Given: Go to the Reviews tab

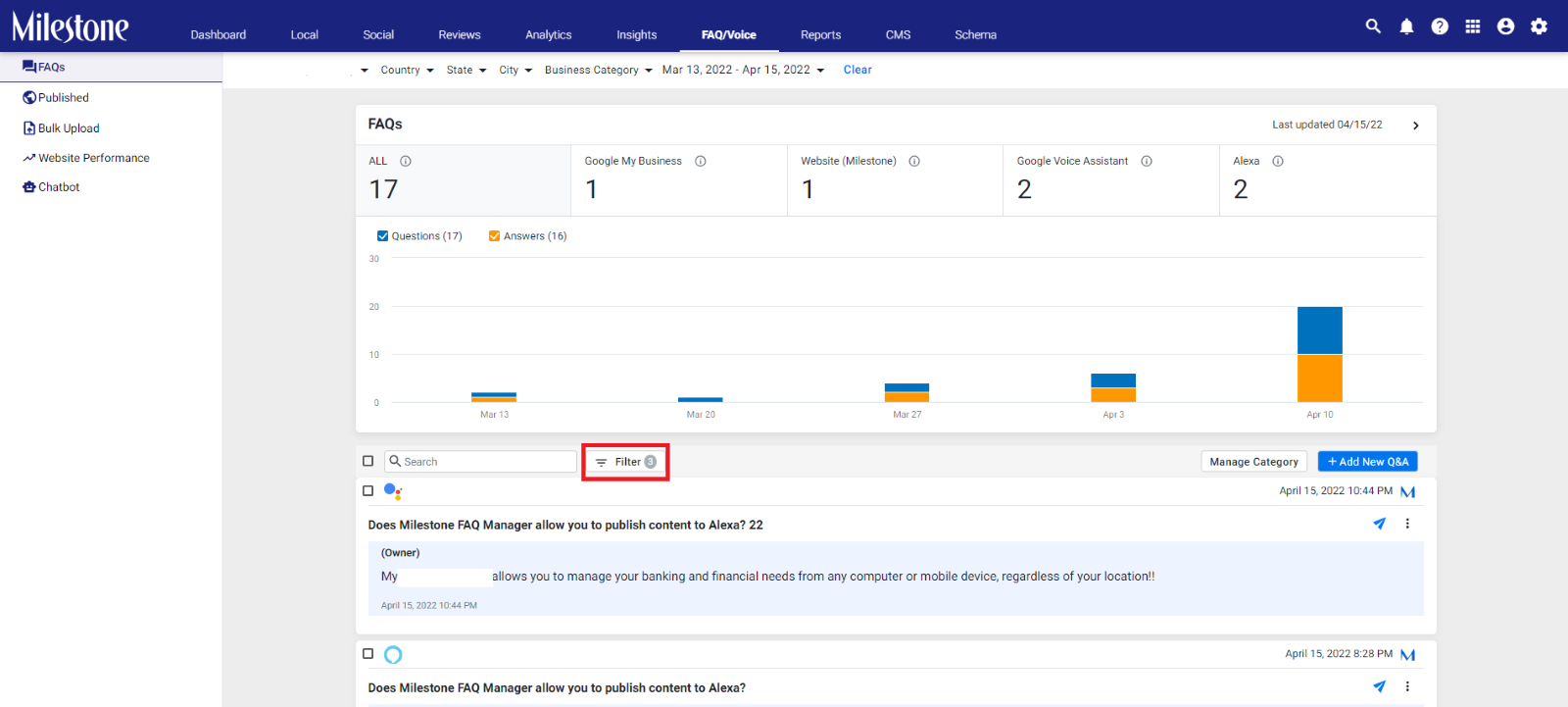Looking at the screenshot, I should click(460, 34).
